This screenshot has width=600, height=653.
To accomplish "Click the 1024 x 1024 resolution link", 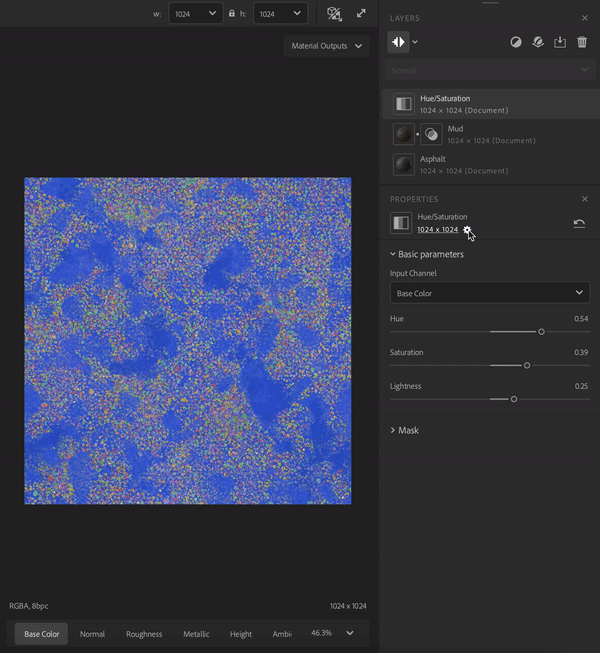I will [437, 230].
